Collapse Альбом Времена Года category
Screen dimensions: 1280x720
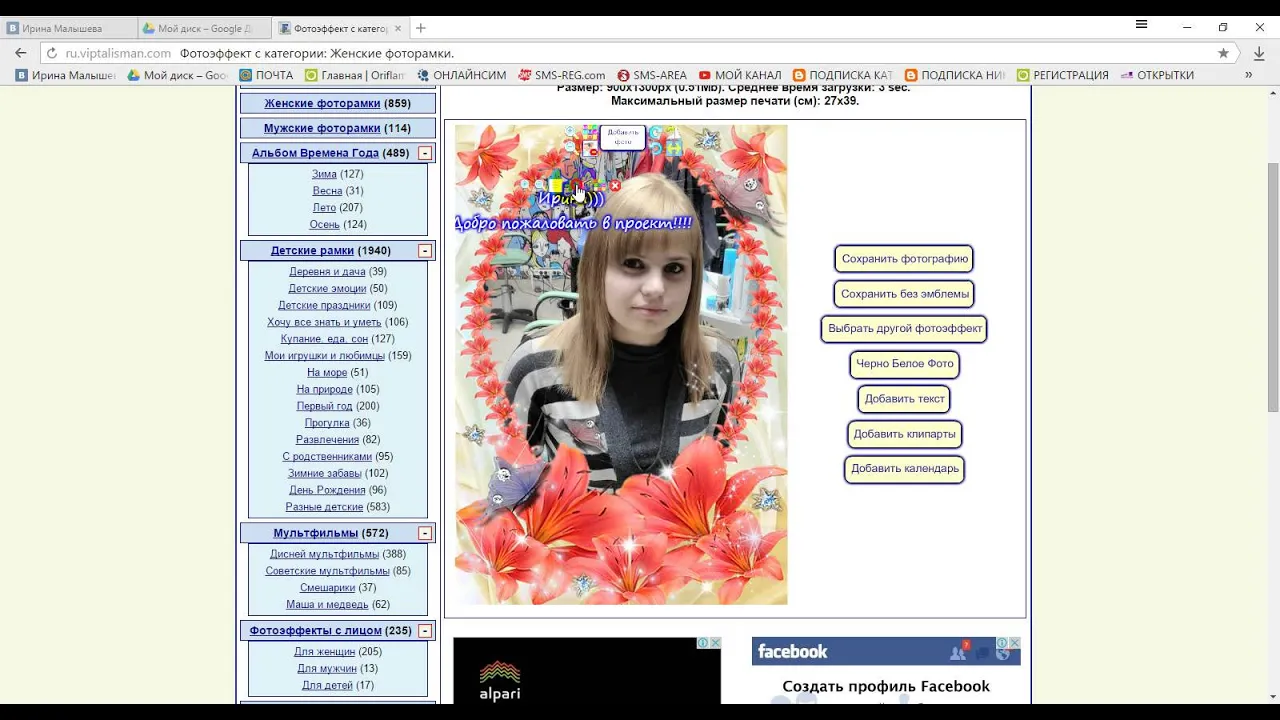pyautogui.click(x=425, y=154)
